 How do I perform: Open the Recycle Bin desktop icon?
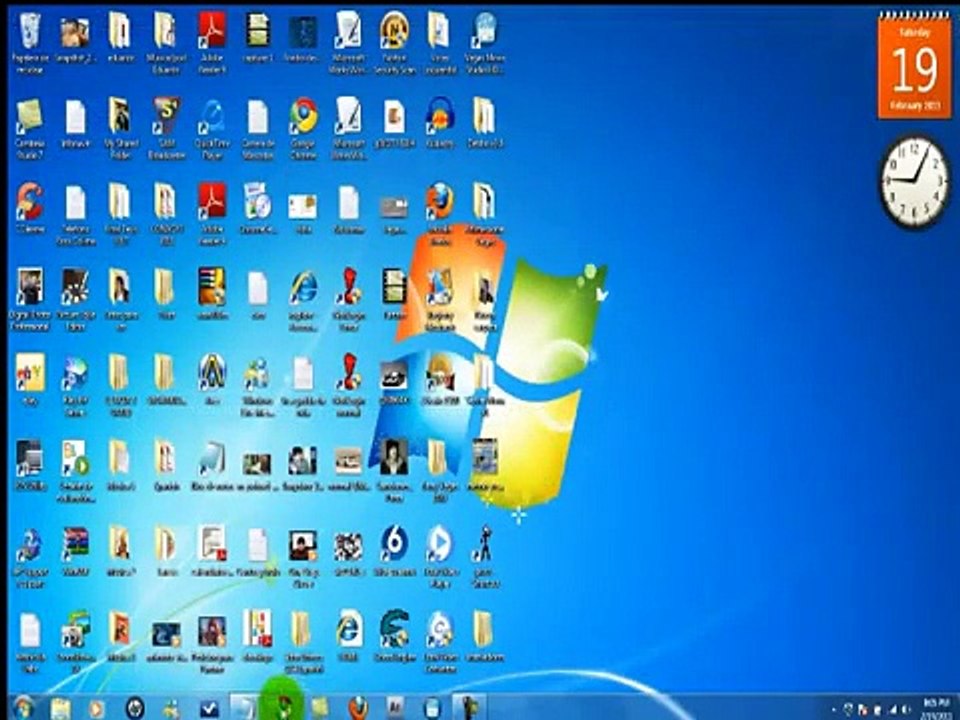(29, 42)
